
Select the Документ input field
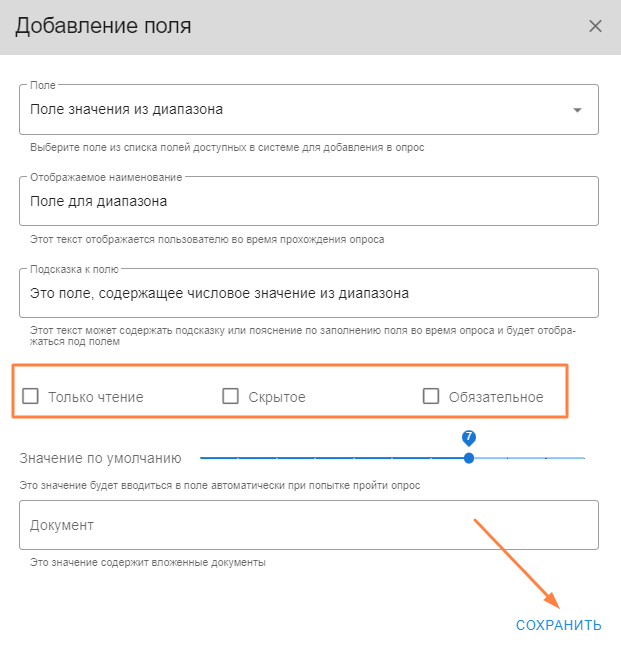(308, 525)
